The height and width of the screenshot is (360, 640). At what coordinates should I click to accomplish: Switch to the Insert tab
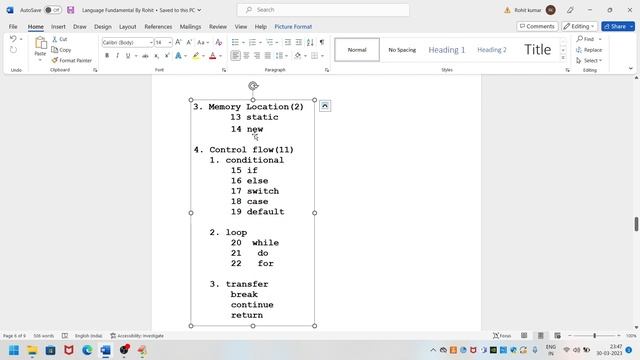point(58,27)
